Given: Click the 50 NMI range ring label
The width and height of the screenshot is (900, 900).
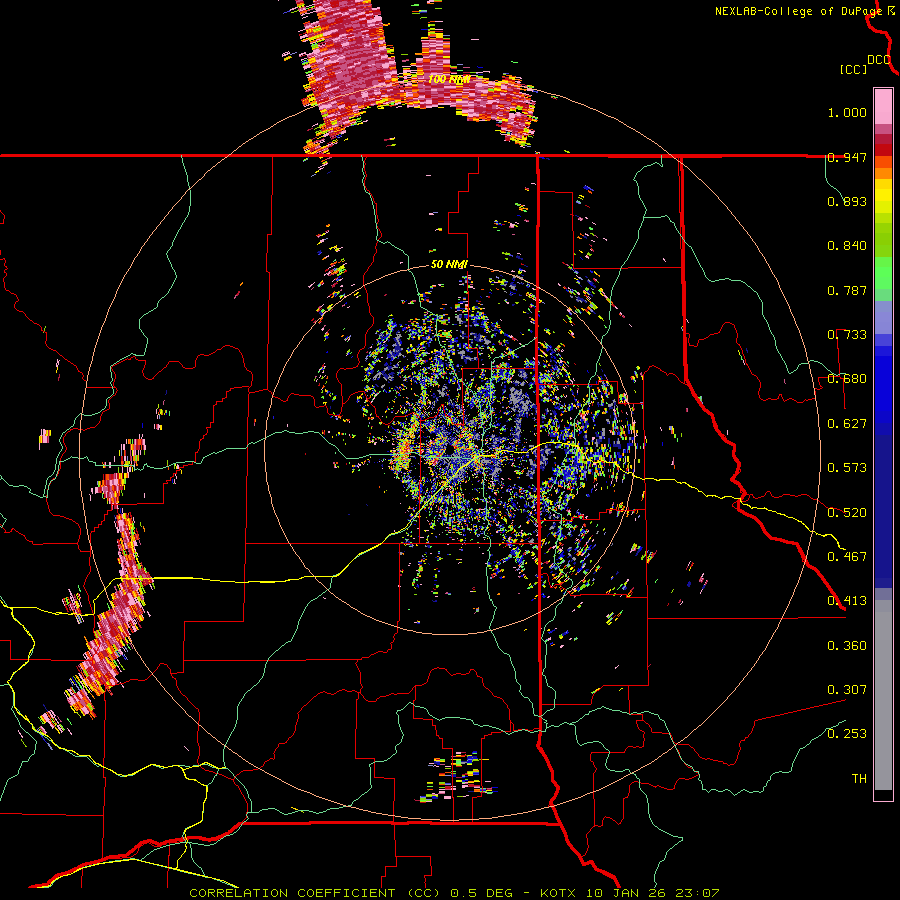Looking at the screenshot, I should pos(449,265).
